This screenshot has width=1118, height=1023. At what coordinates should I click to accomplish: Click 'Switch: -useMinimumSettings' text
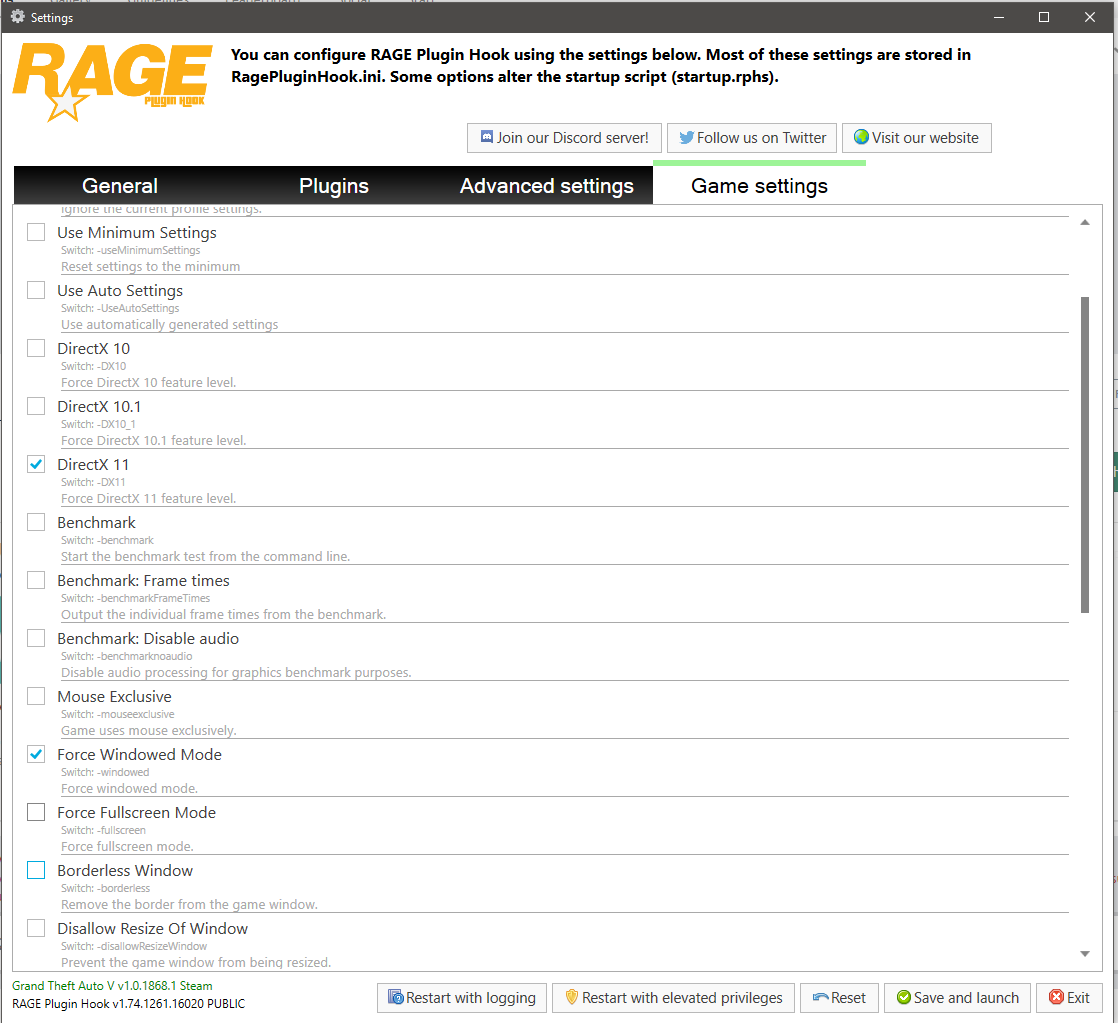130,250
